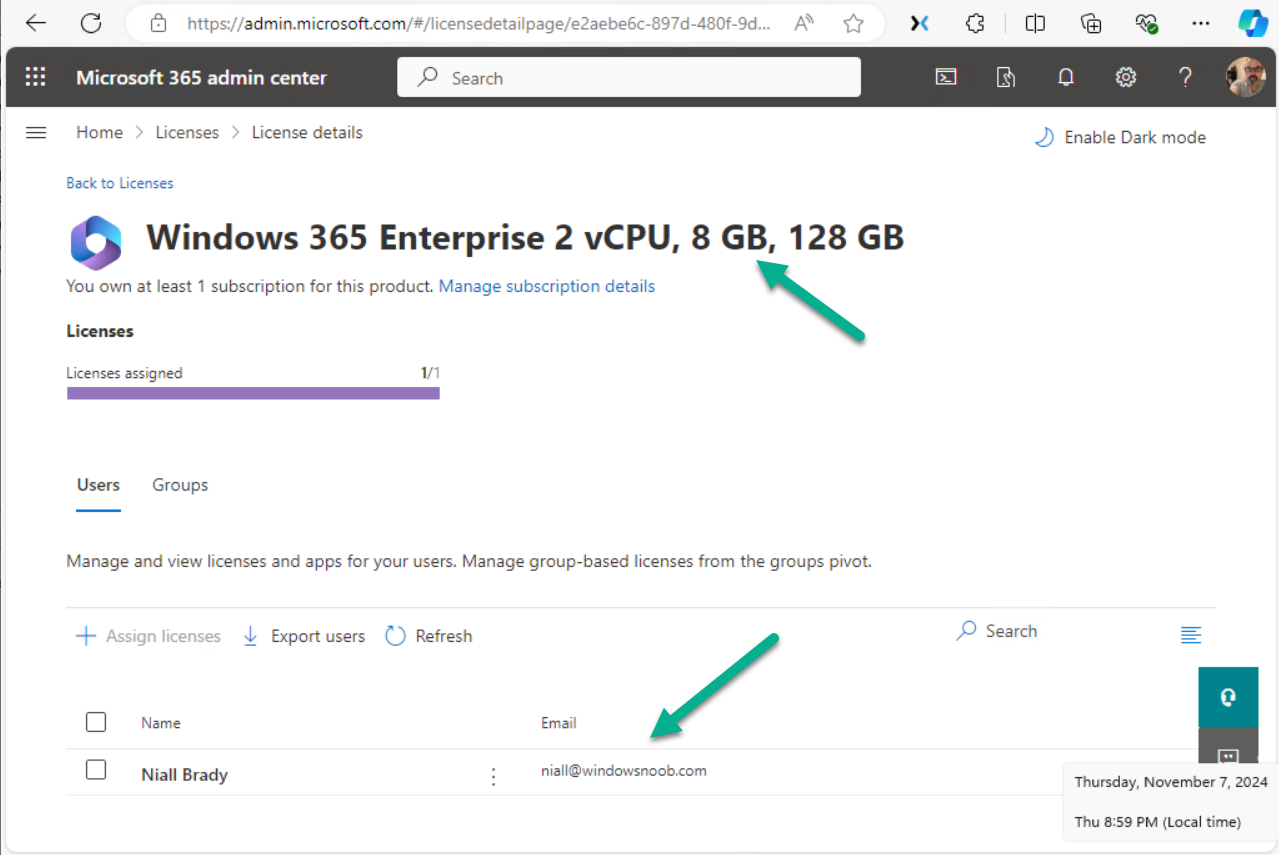
Task: Go back to the previous browser page
Action: coord(36,23)
